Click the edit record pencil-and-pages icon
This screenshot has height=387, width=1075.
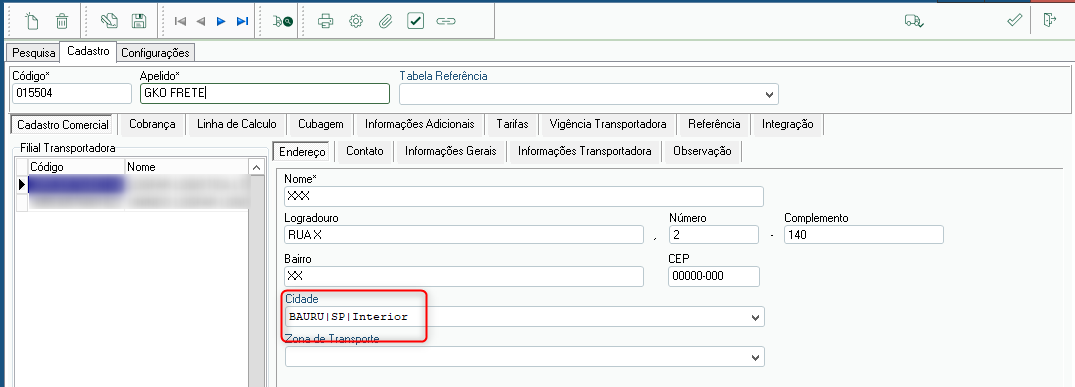coord(110,21)
